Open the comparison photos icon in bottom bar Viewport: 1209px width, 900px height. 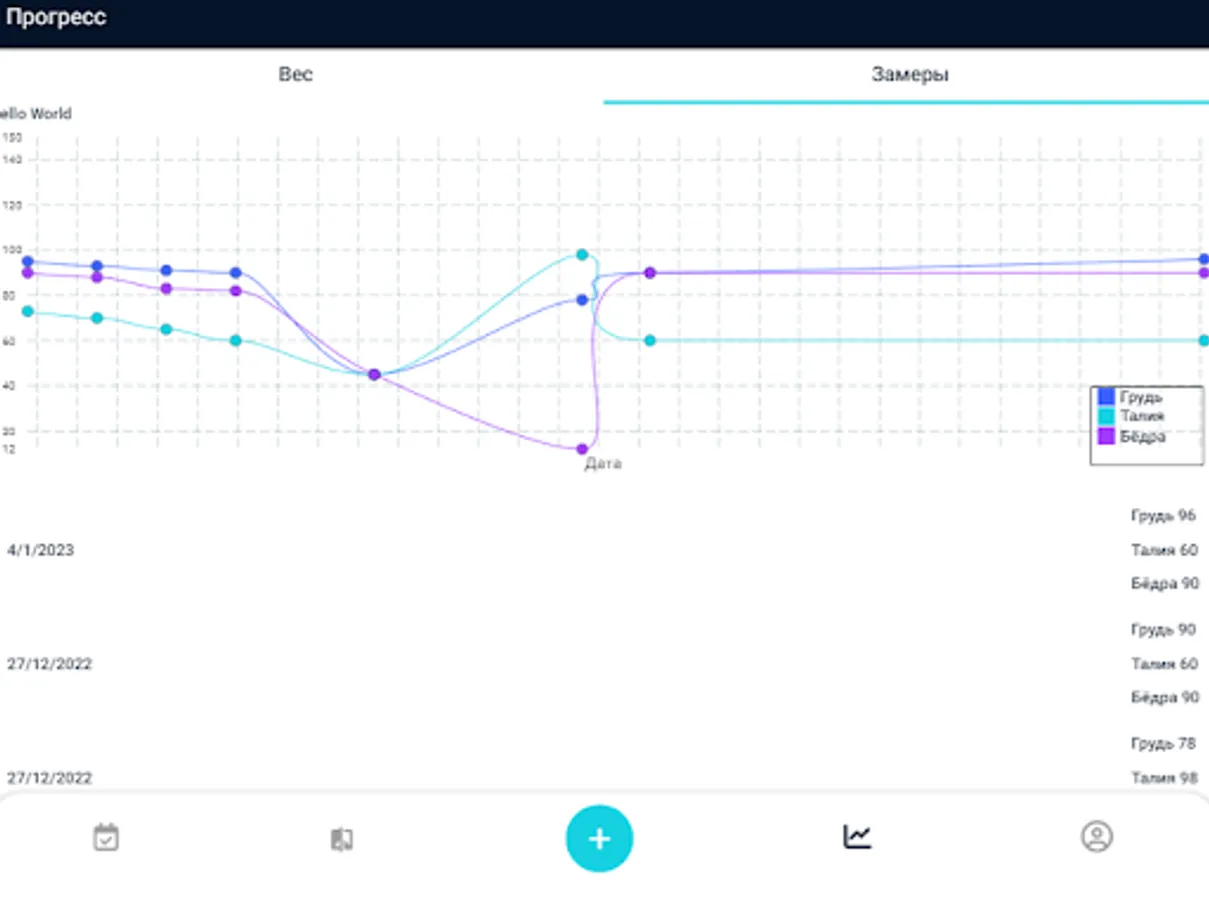click(342, 838)
